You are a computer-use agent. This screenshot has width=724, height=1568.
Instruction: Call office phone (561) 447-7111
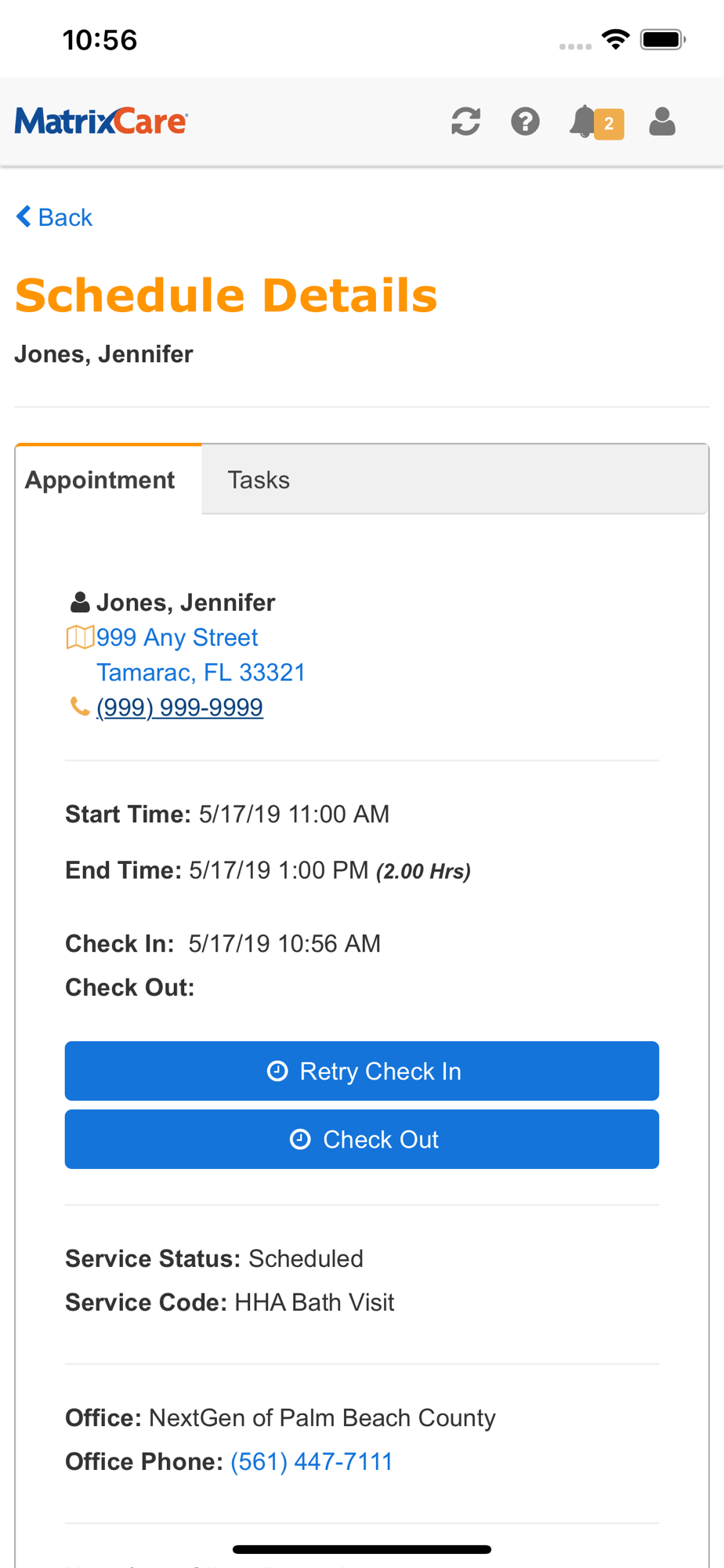(x=311, y=1461)
